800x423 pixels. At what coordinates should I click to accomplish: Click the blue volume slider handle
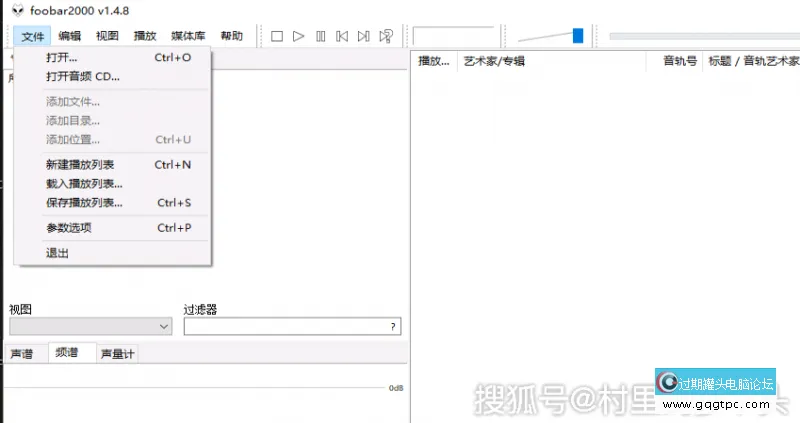(x=578, y=36)
